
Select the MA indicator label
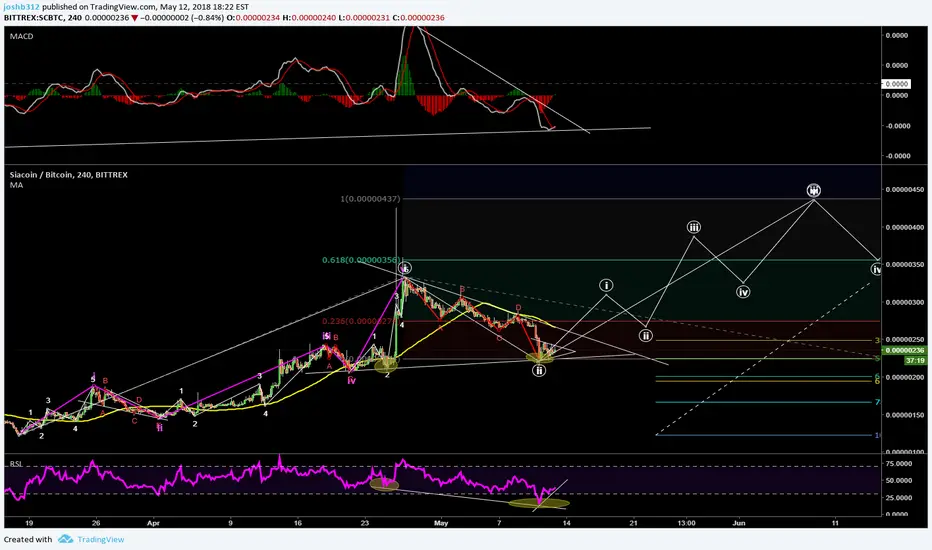point(16,185)
